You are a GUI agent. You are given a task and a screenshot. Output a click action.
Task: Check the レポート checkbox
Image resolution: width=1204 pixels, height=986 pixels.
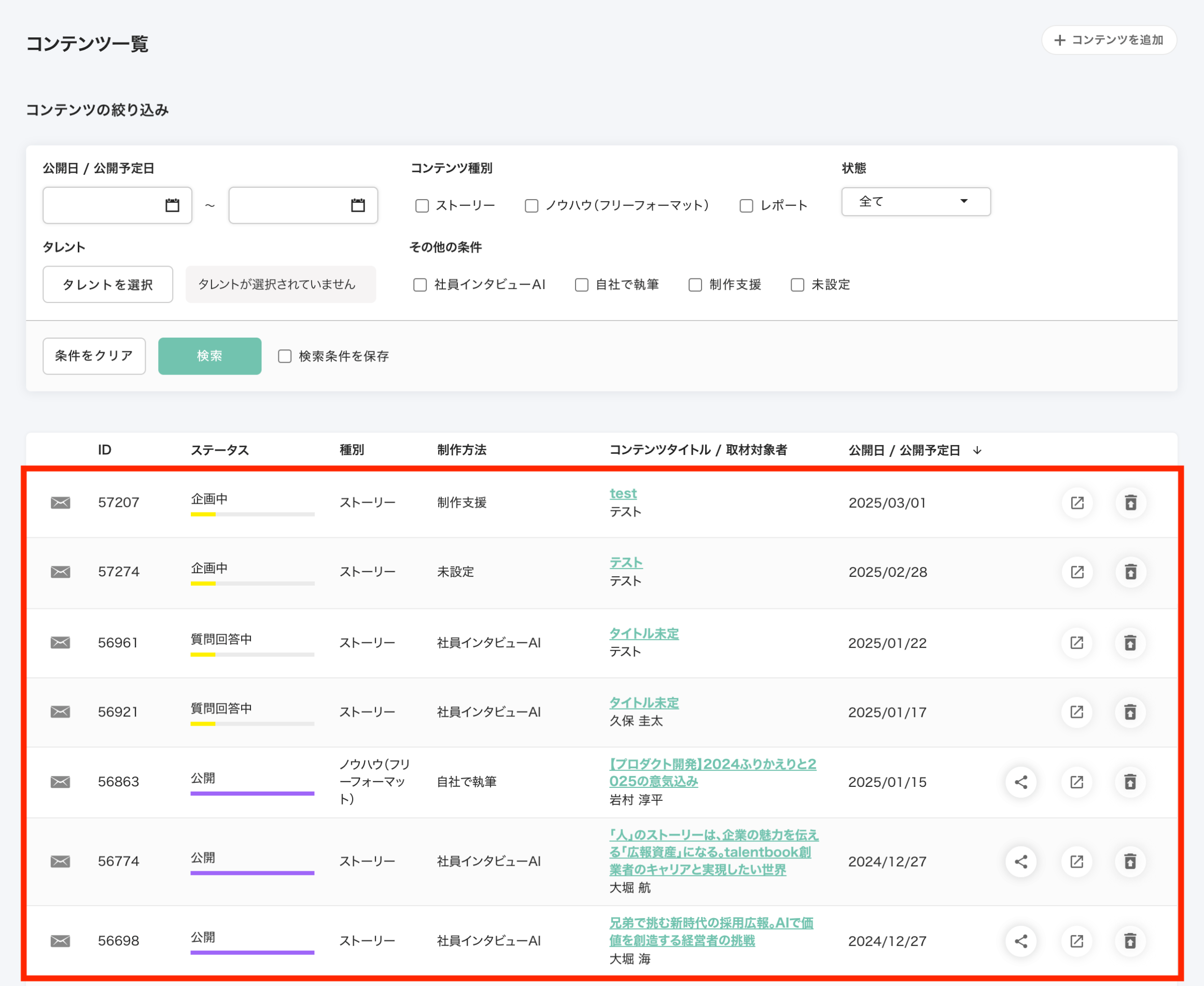pos(746,205)
